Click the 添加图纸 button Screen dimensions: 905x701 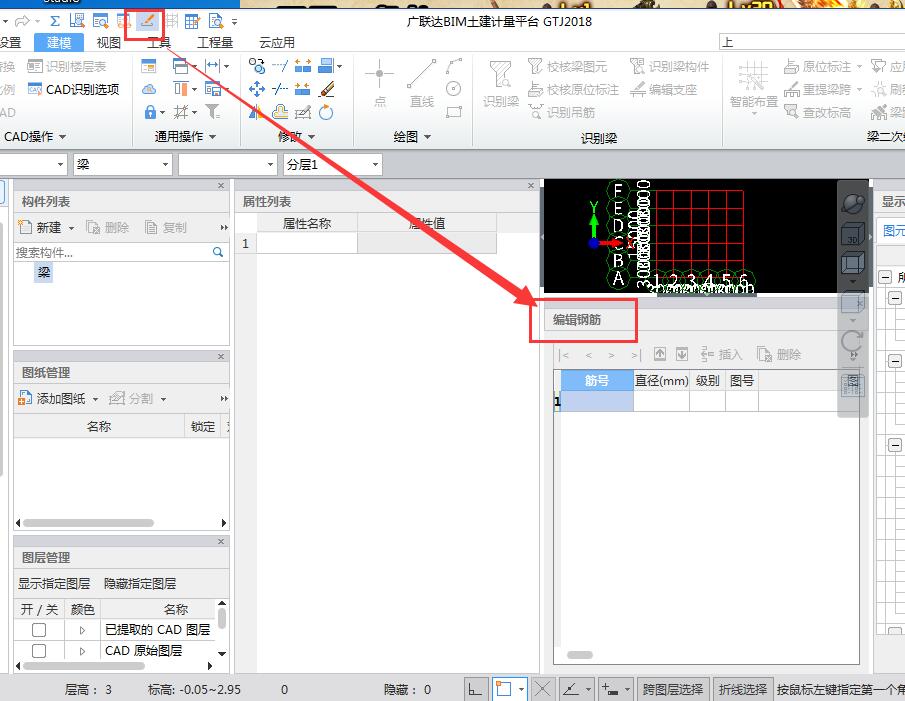(x=53, y=398)
